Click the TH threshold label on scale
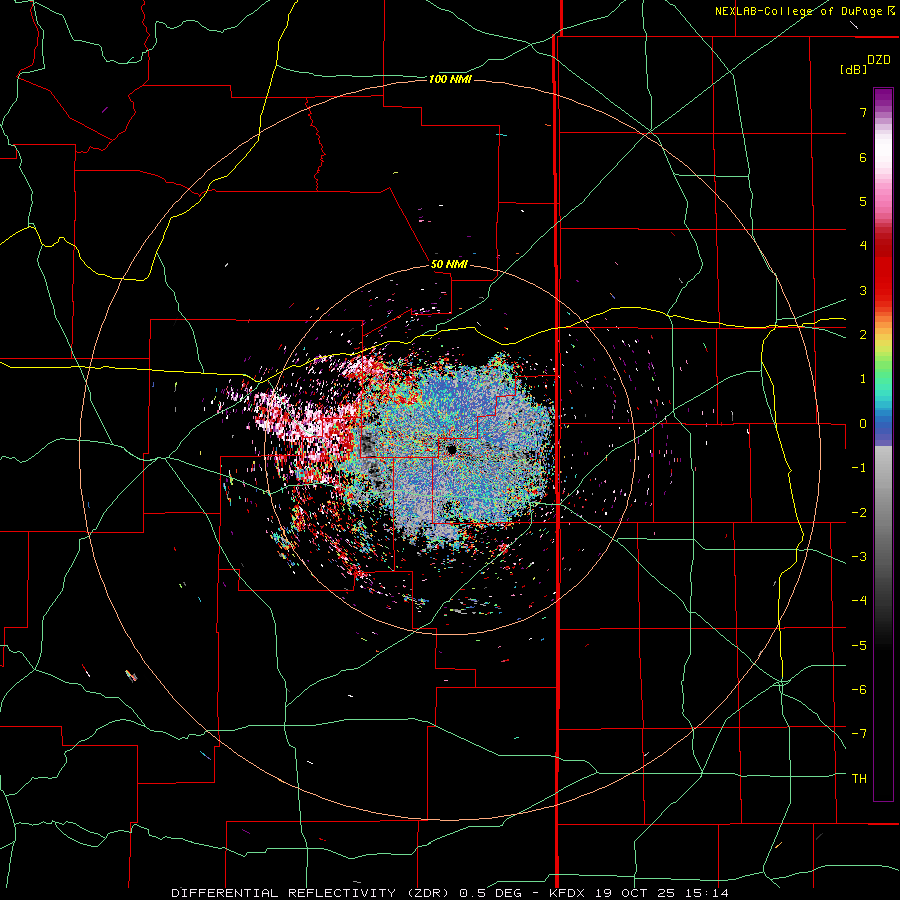900x900 pixels. point(859,779)
